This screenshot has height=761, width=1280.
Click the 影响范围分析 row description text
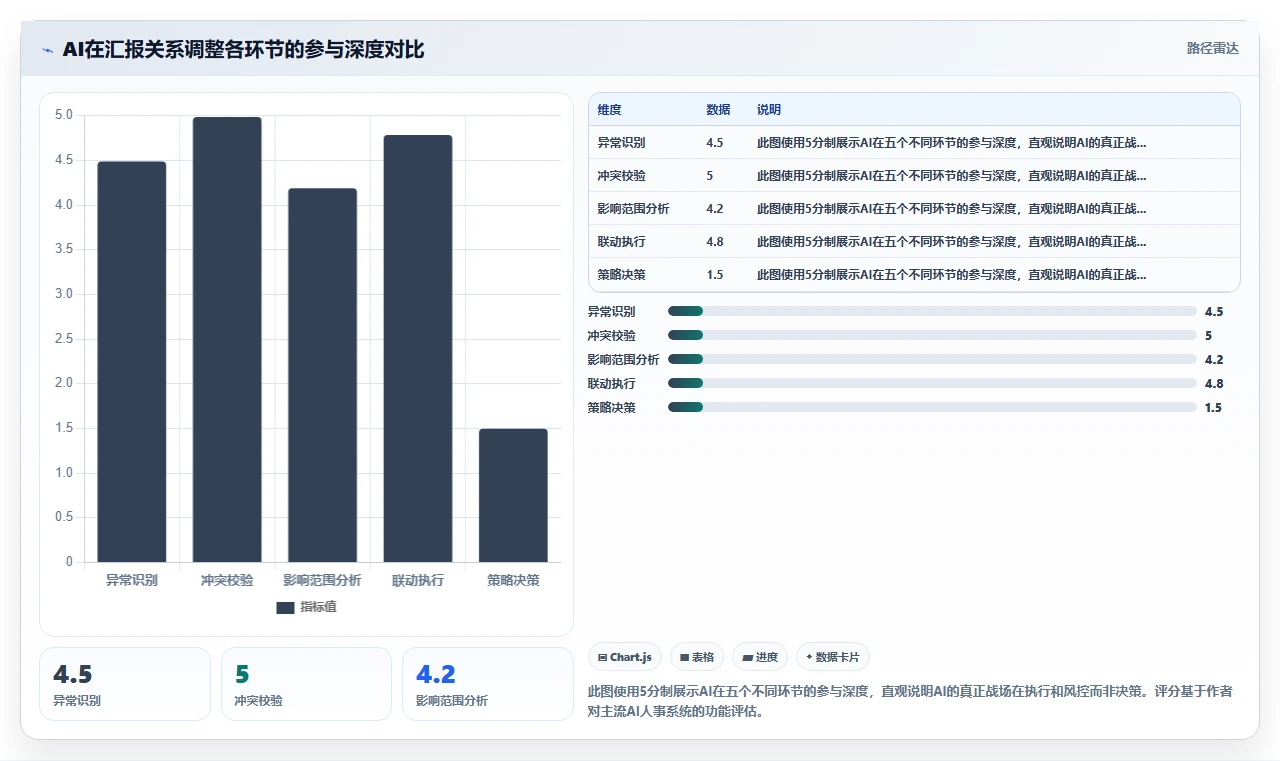point(952,209)
